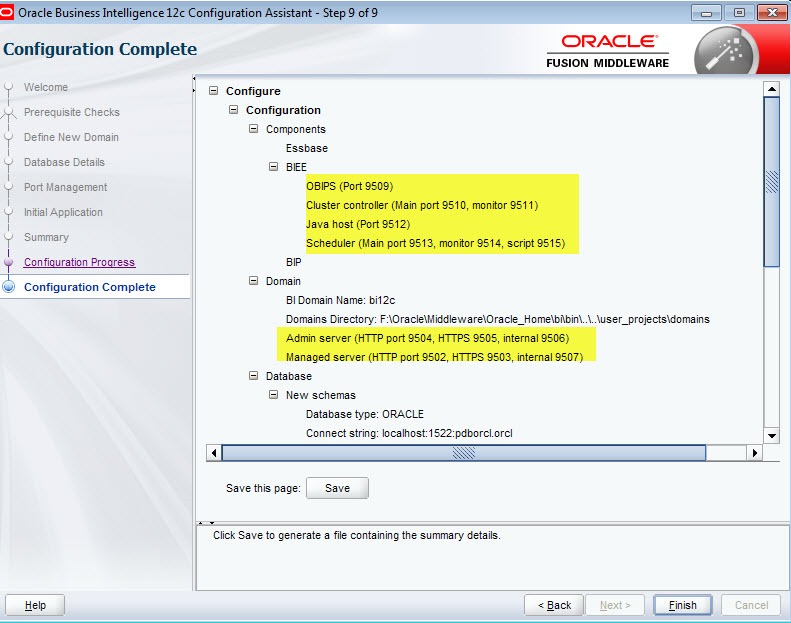Select the Managed server ports row

click(x=434, y=357)
